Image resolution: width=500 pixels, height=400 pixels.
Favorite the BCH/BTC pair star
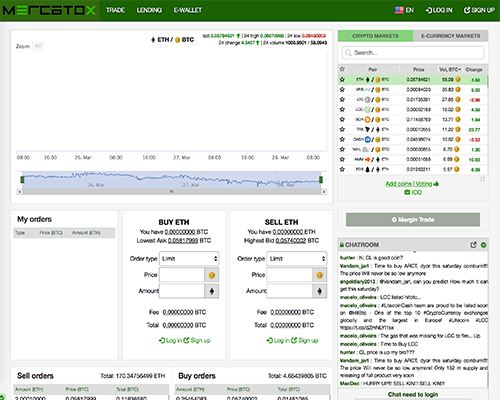click(342, 119)
